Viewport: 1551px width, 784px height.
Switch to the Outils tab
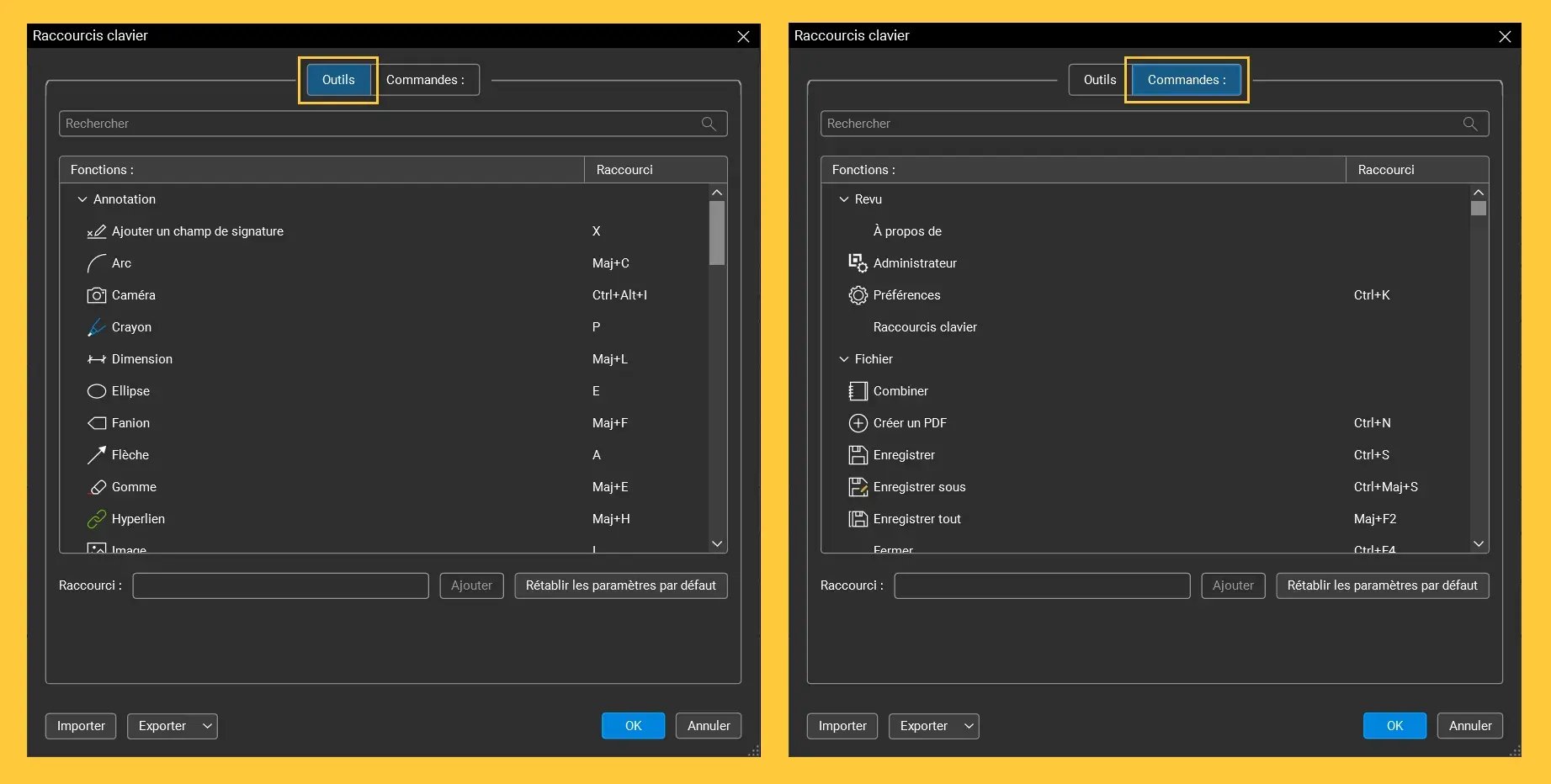pyautogui.click(x=337, y=80)
